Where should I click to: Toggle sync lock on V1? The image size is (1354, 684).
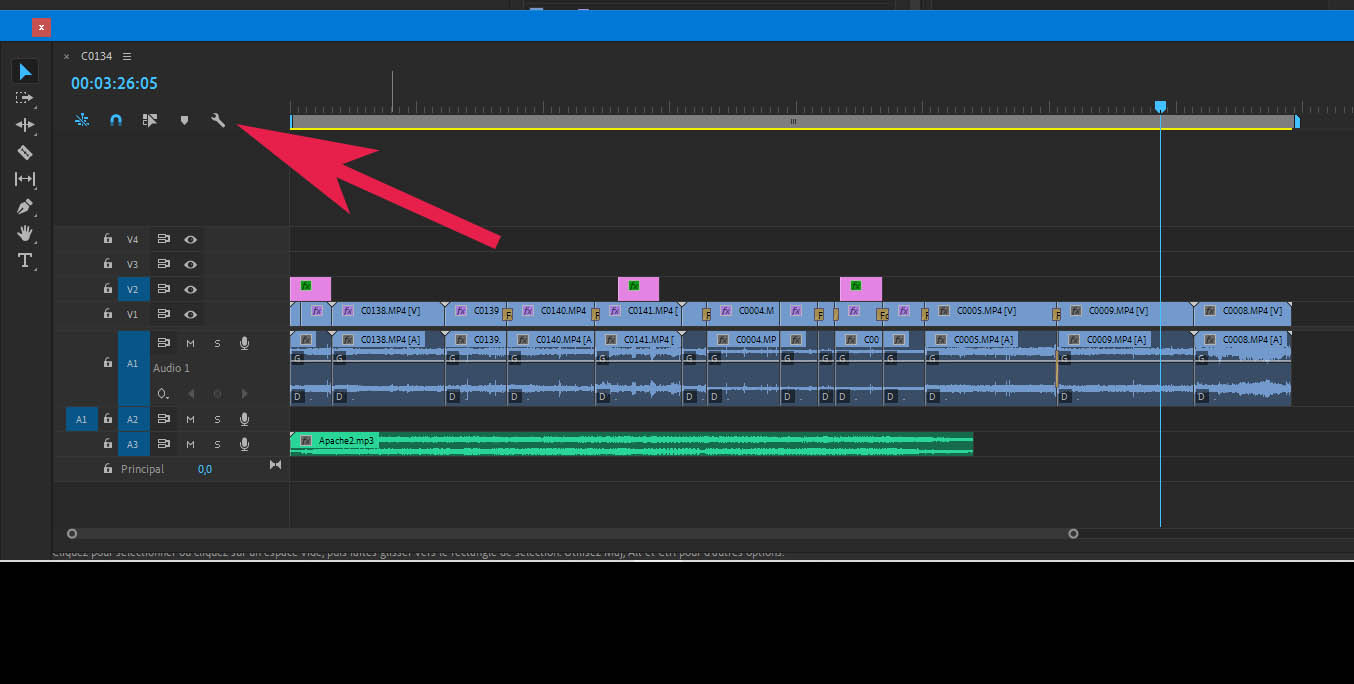(x=163, y=314)
